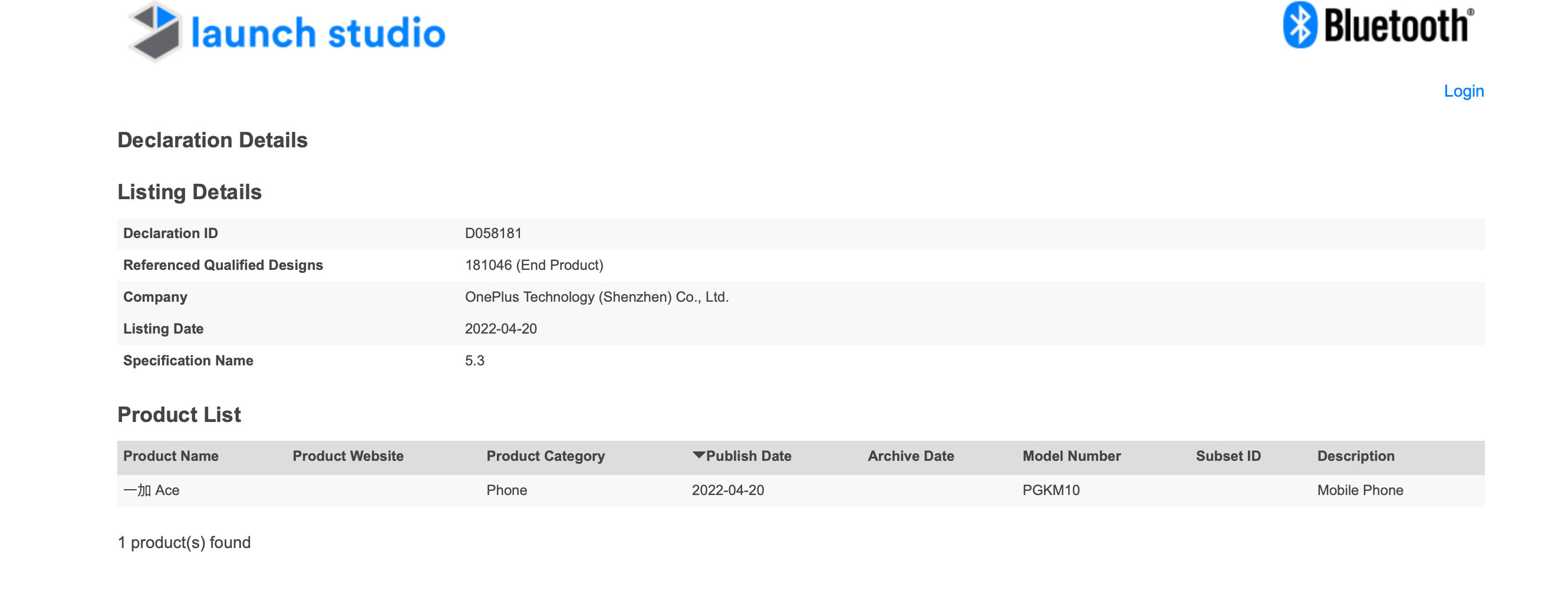The height and width of the screenshot is (607, 1568).
Task: Select the 一加 Ace product row
Action: click(x=801, y=490)
